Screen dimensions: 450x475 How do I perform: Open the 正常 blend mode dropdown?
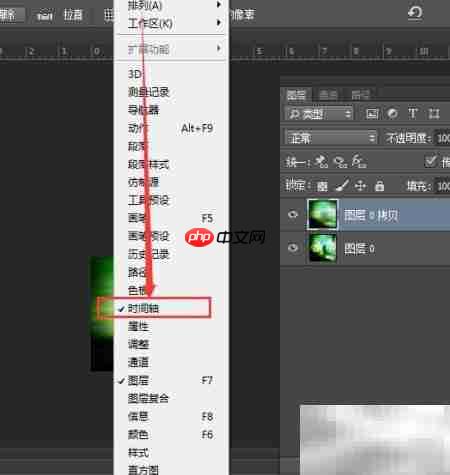[x=331, y=138]
